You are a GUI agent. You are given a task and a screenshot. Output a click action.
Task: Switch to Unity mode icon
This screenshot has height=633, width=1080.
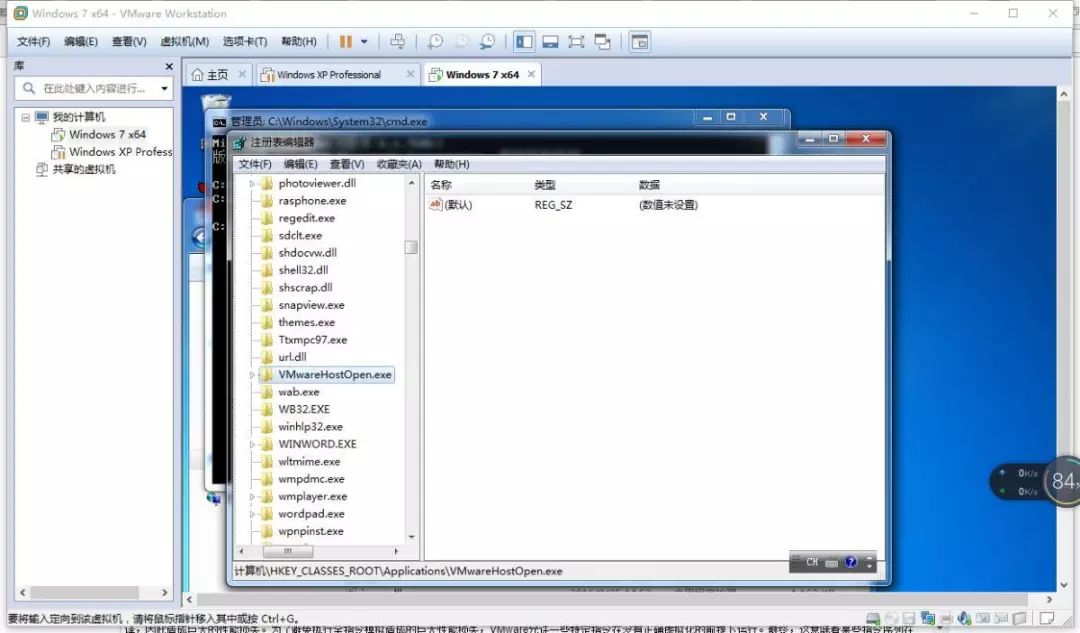pyautogui.click(x=603, y=42)
